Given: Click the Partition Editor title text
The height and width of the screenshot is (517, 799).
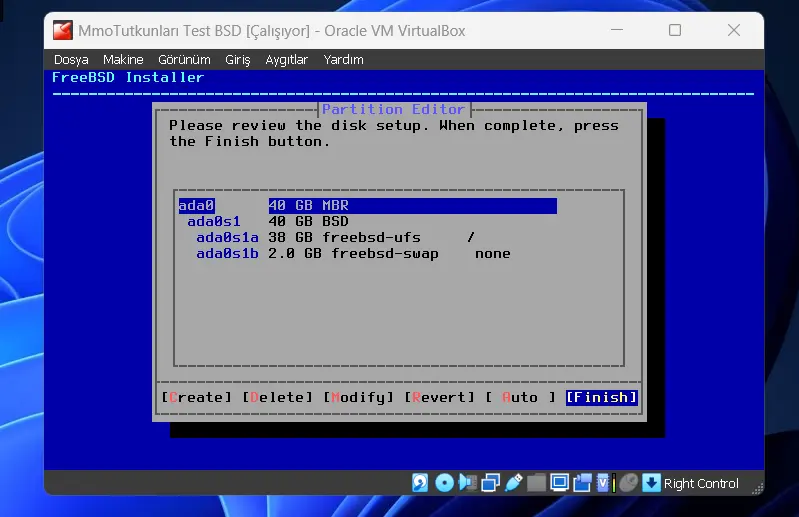Looking at the screenshot, I should tap(393, 109).
